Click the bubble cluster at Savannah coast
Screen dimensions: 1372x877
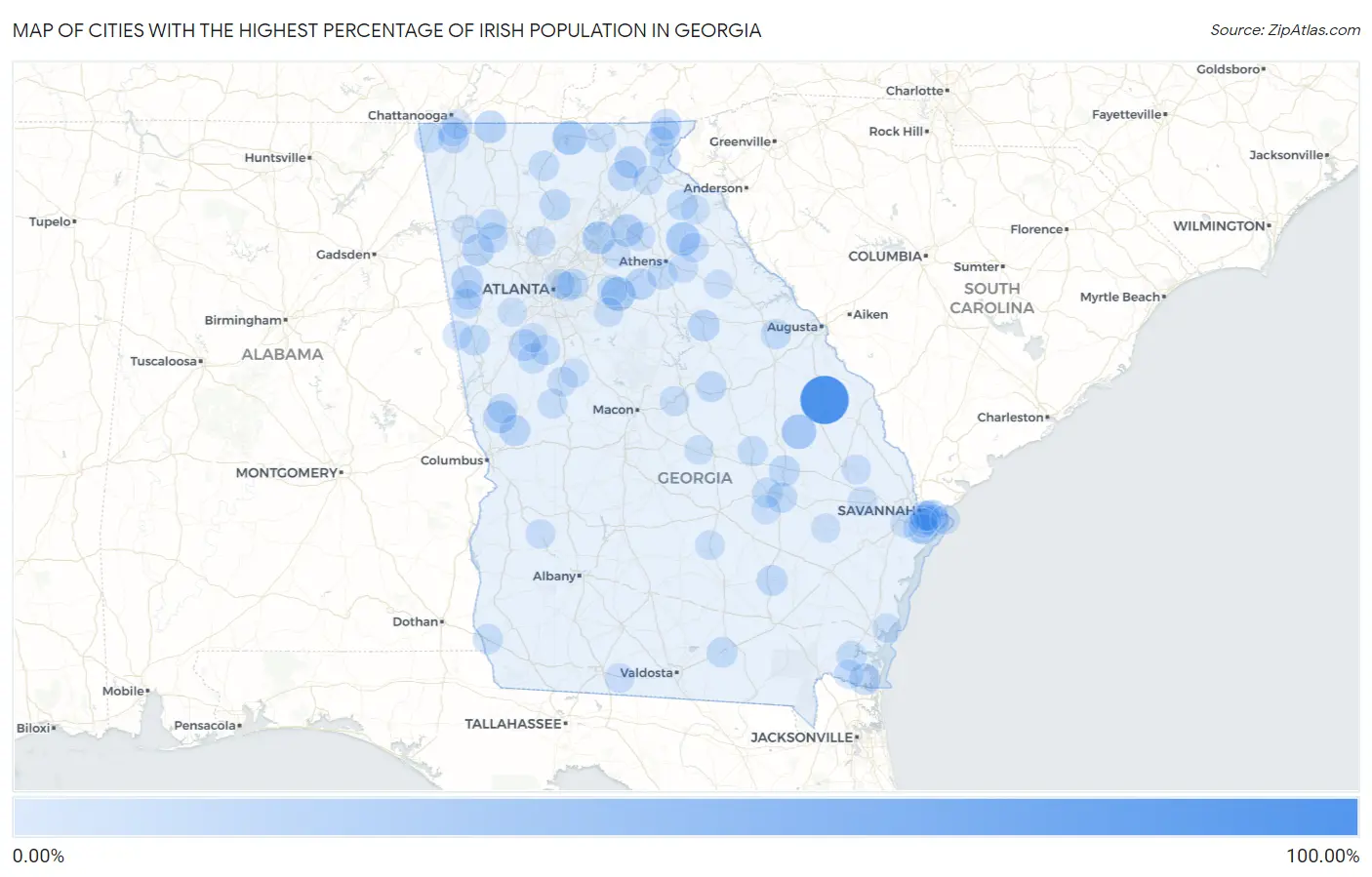point(926,520)
